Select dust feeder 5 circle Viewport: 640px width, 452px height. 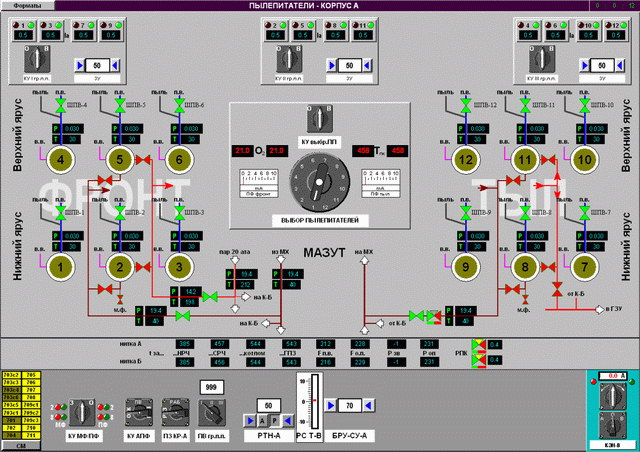pyautogui.click(x=120, y=160)
